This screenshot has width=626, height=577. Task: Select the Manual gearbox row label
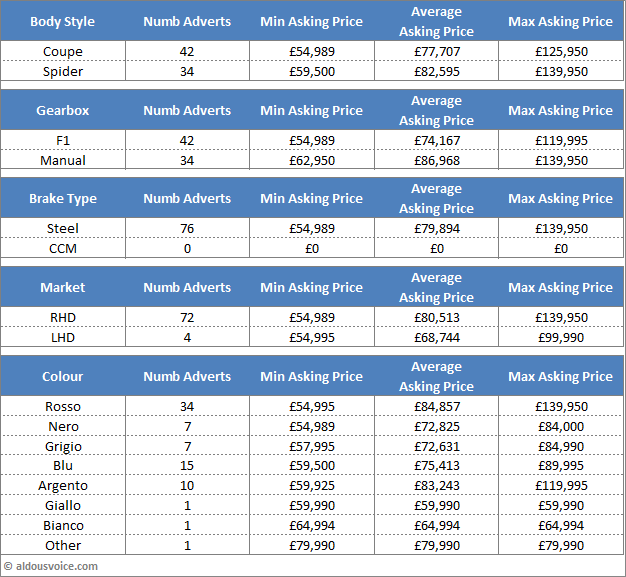(x=63, y=161)
